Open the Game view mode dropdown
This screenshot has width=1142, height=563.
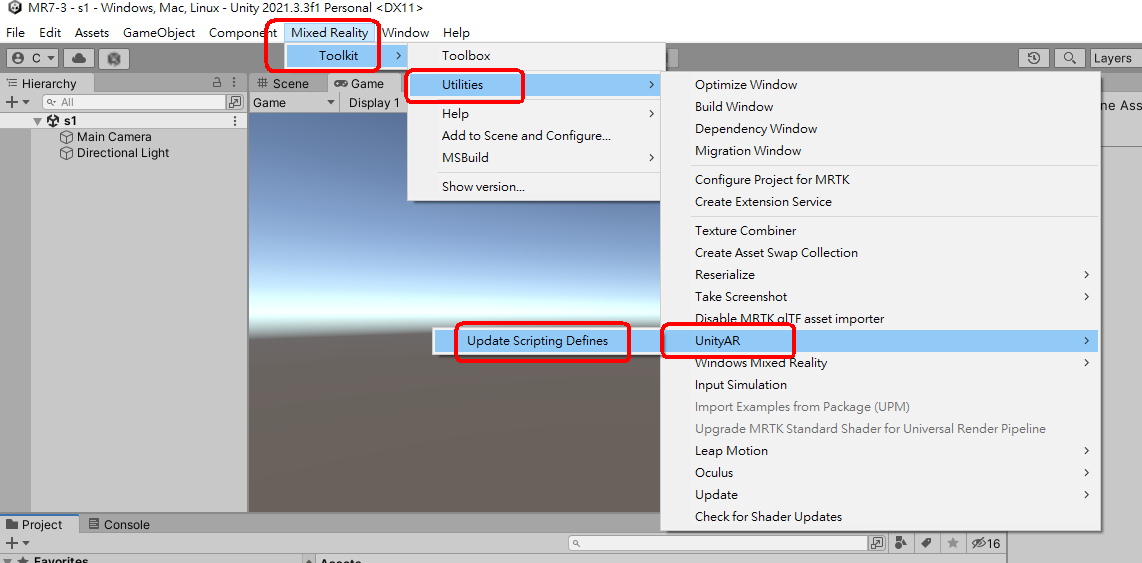[x=294, y=103]
